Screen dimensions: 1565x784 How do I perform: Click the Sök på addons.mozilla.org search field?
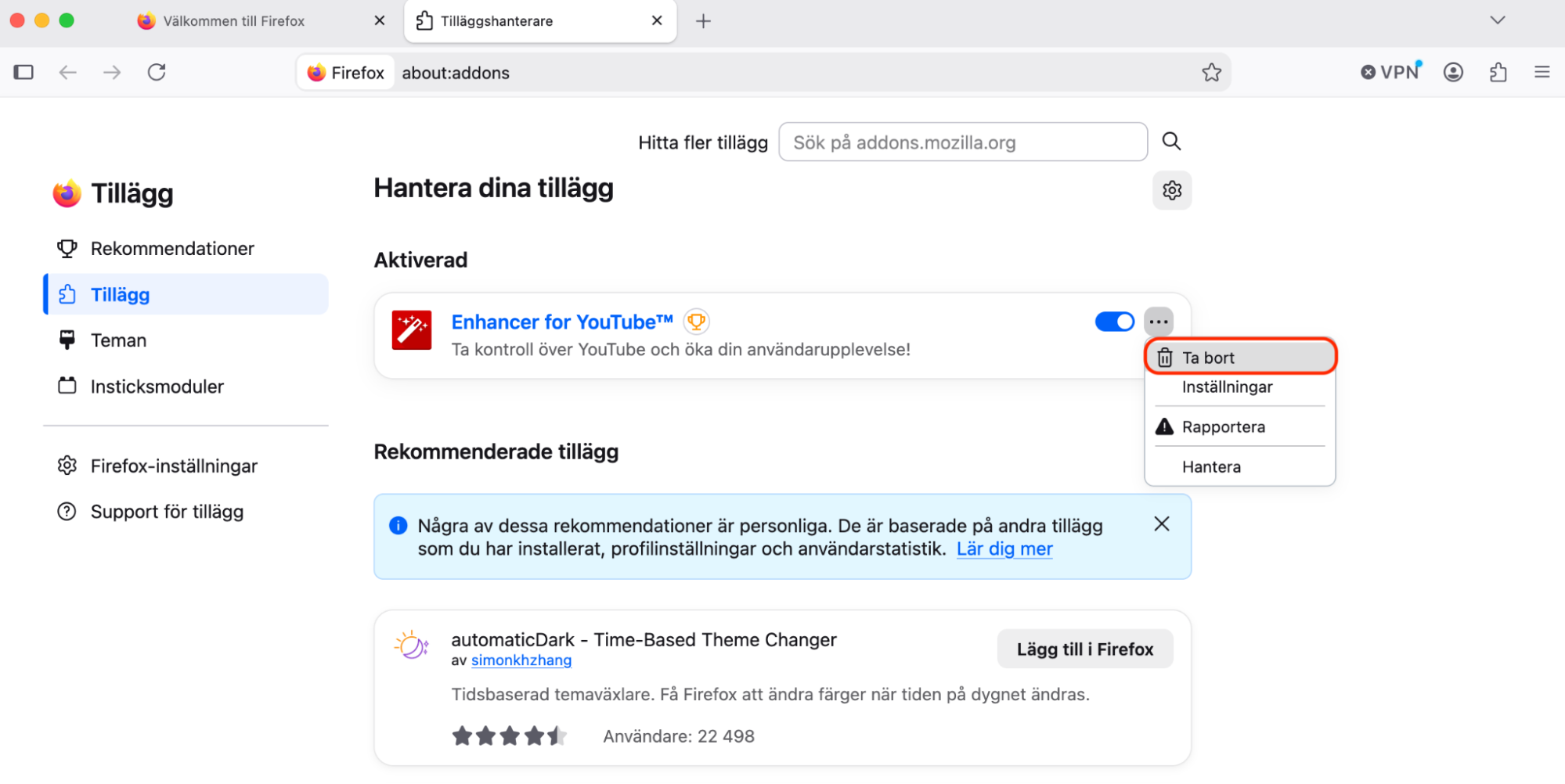[962, 142]
